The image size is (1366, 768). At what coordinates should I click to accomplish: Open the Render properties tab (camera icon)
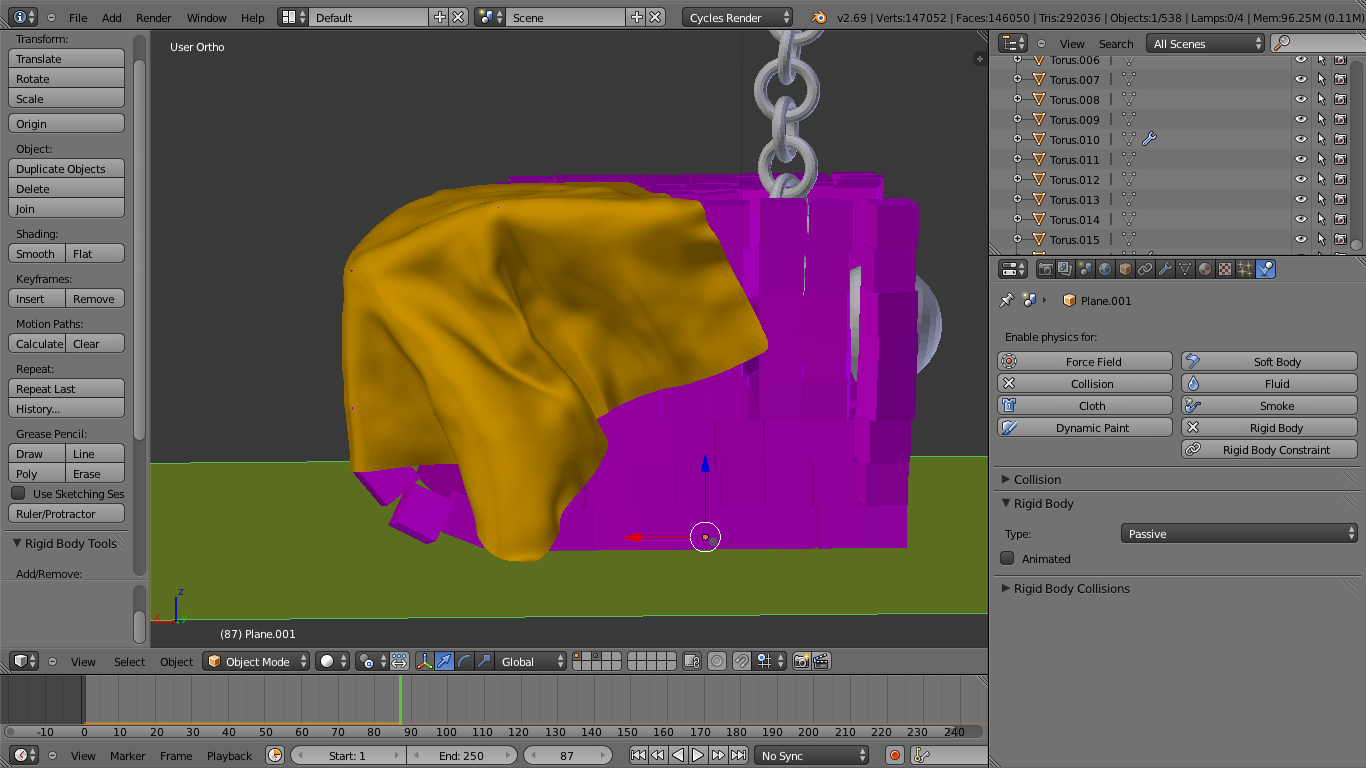click(x=1046, y=268)
